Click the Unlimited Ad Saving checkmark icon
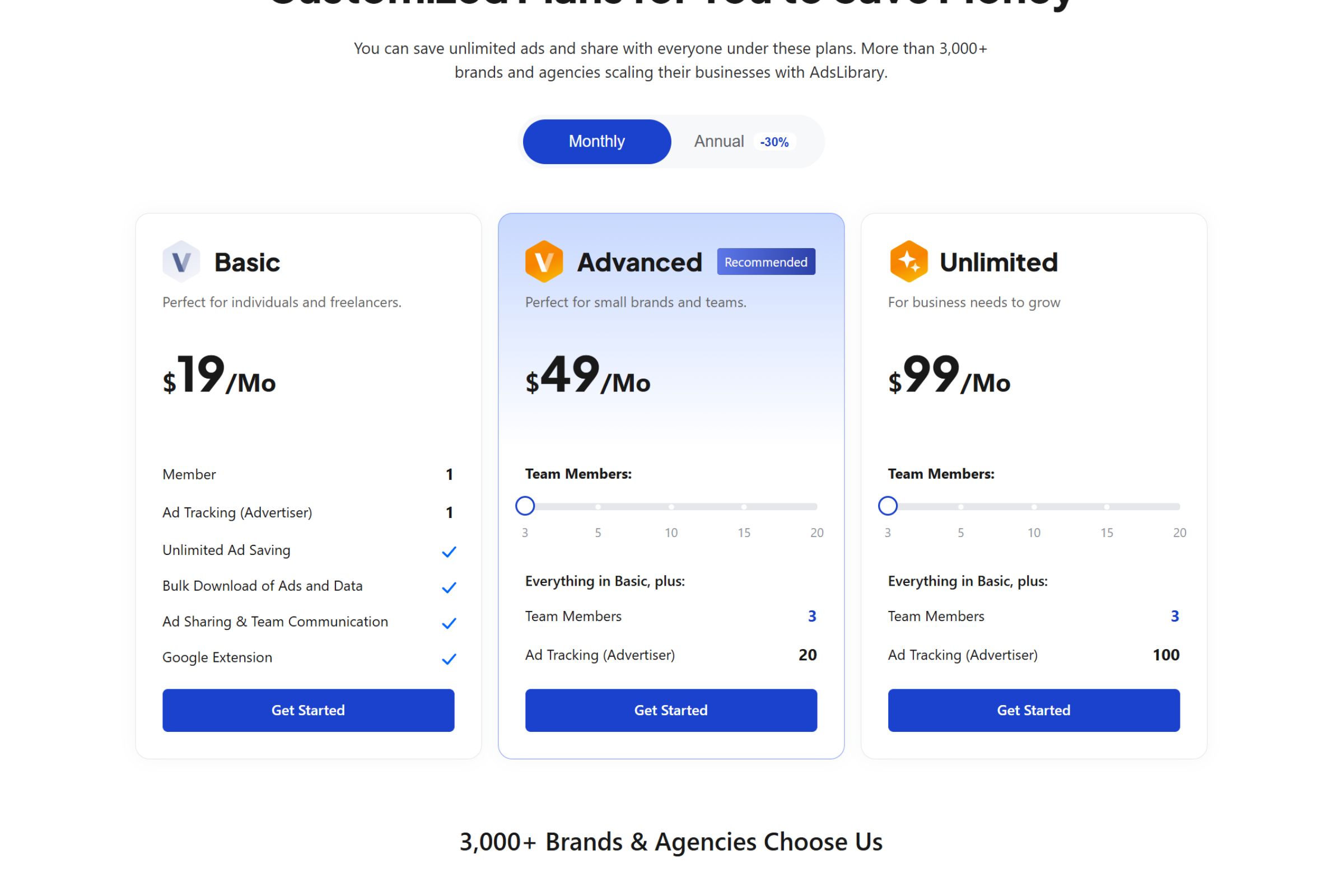This screenshot has width=1344, height=896. click(x=449, y=552)
